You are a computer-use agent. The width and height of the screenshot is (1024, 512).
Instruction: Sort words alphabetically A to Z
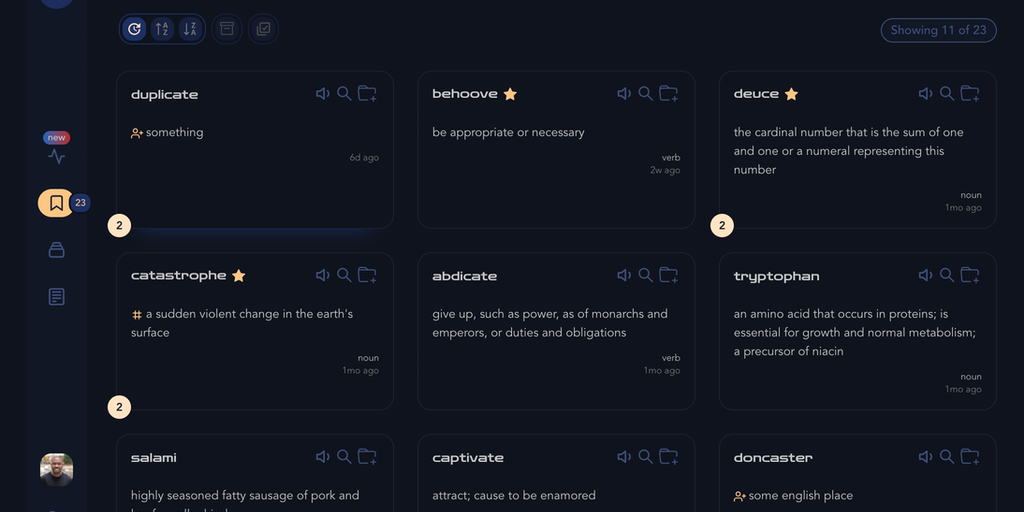coord(161,30)
